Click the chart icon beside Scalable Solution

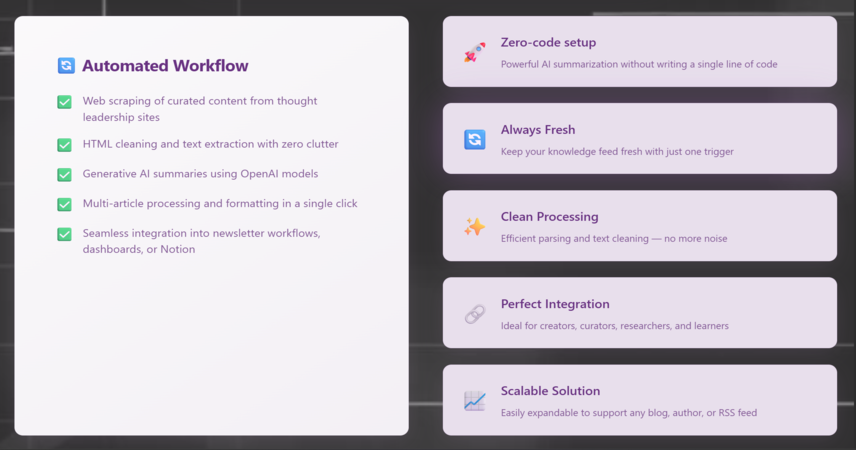pyautogui.click(x=474, y=401)
